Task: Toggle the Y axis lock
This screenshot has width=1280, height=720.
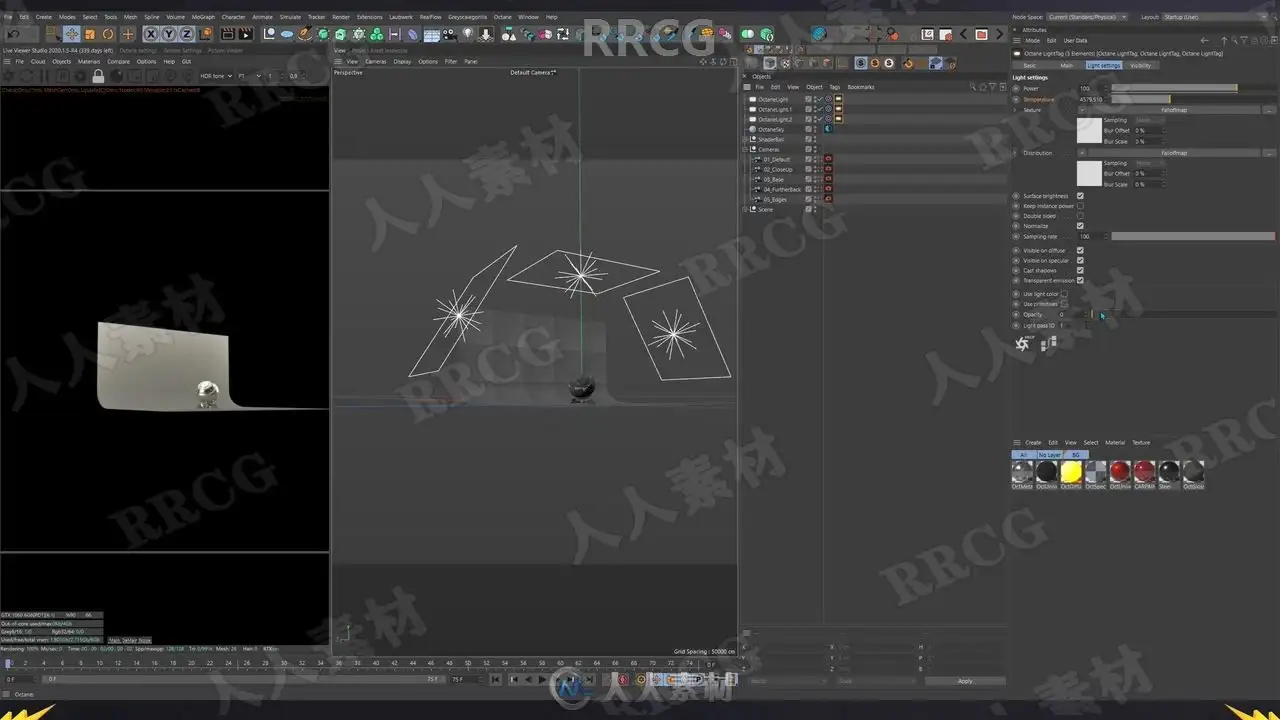Action: pos(169,34)
